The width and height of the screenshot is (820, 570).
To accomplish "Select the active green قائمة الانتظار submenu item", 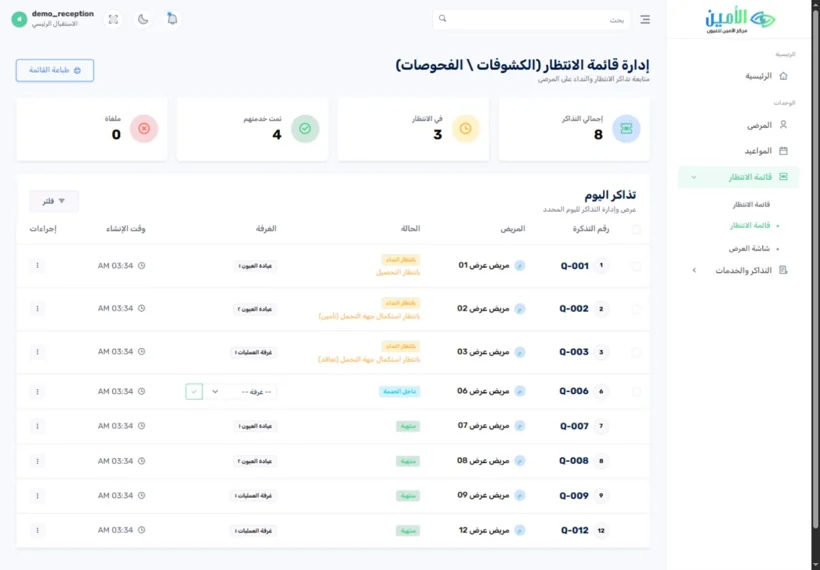I will coord(750,225).
